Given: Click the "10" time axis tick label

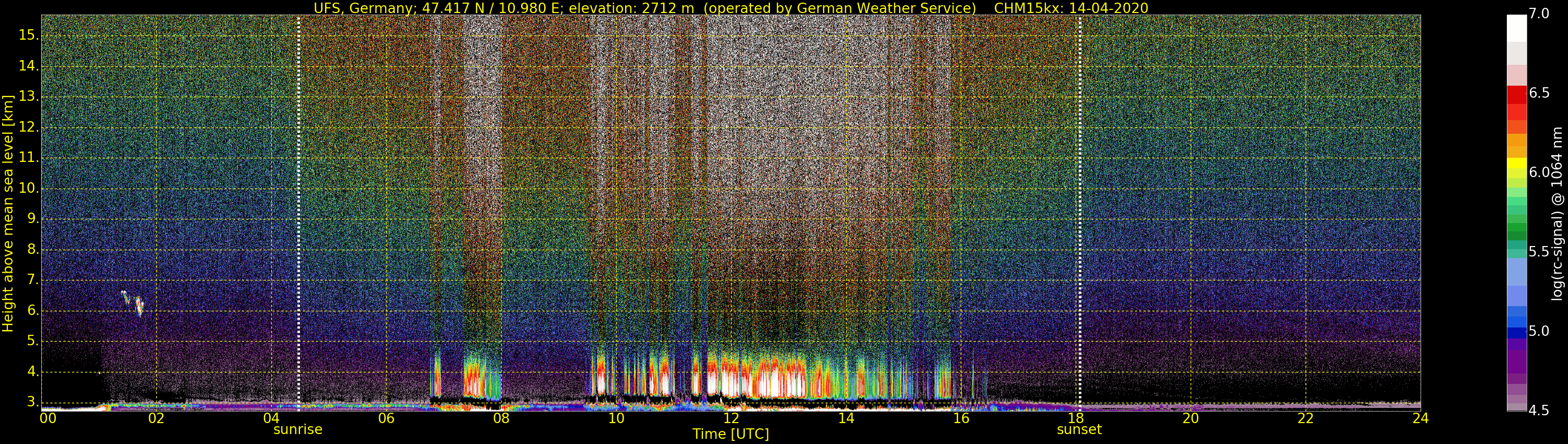Looking at the screenshot, I should (x=616, y=418).
